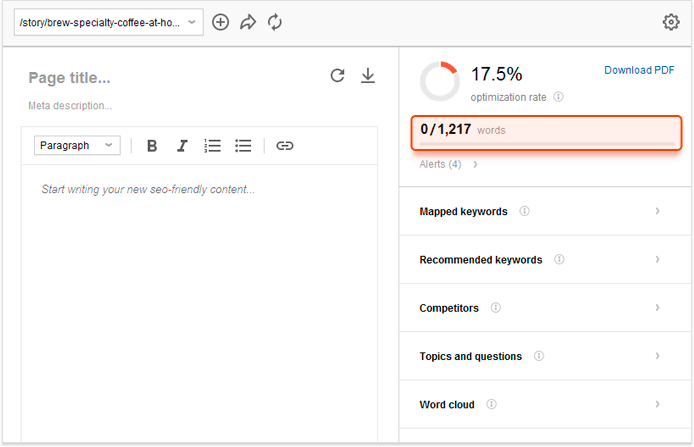Open the page URL dropdown
Screen dimensions: 694x447
pos(108,22)
